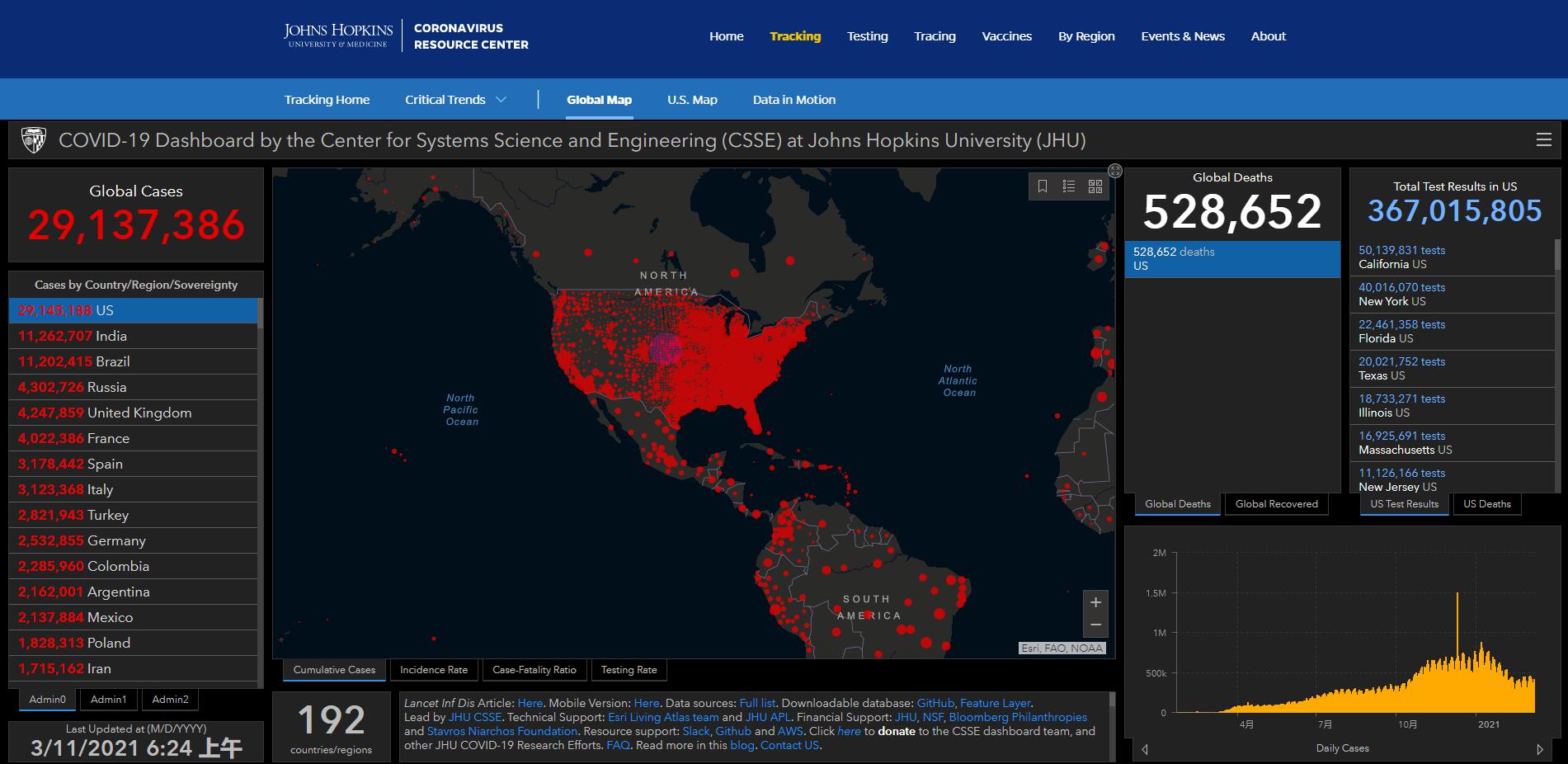1568x764 pixels.
Task: Switch to the Global Map view
Action: pos(599,100)
